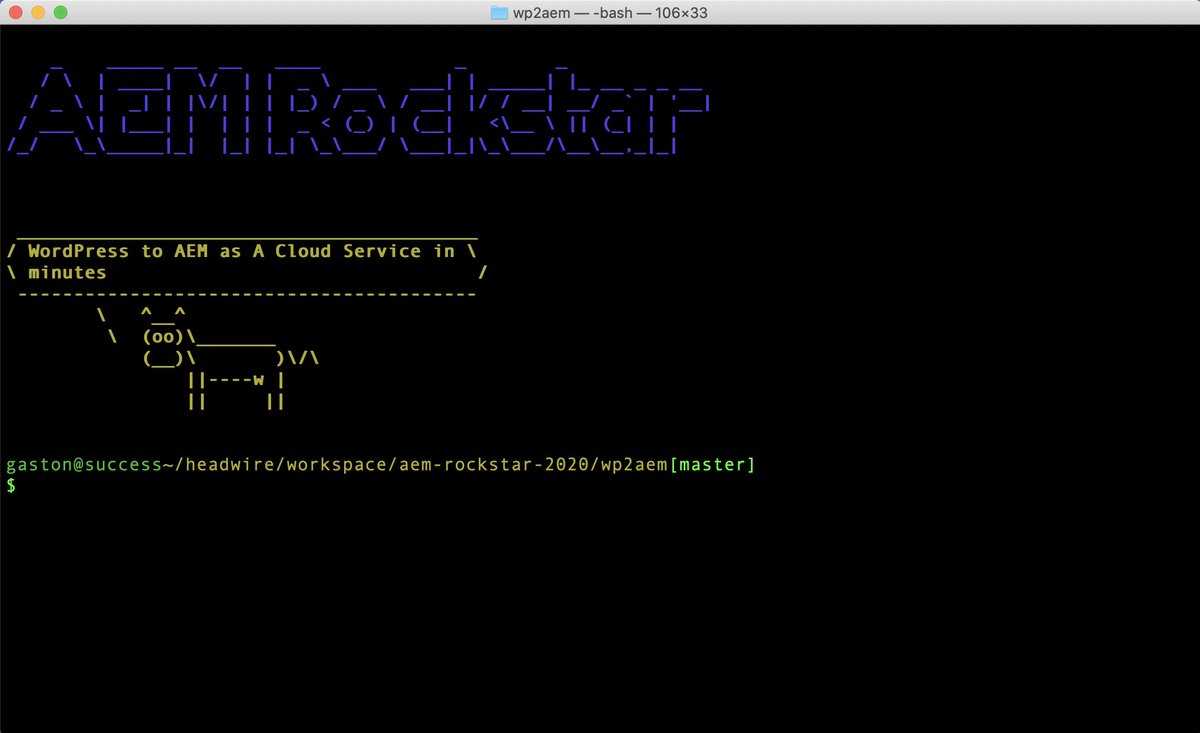Click the AEM Rockstar ASCII art banner
This screenshot has height=733, width=1200.
pyautogui.click(x=360, y=110)
